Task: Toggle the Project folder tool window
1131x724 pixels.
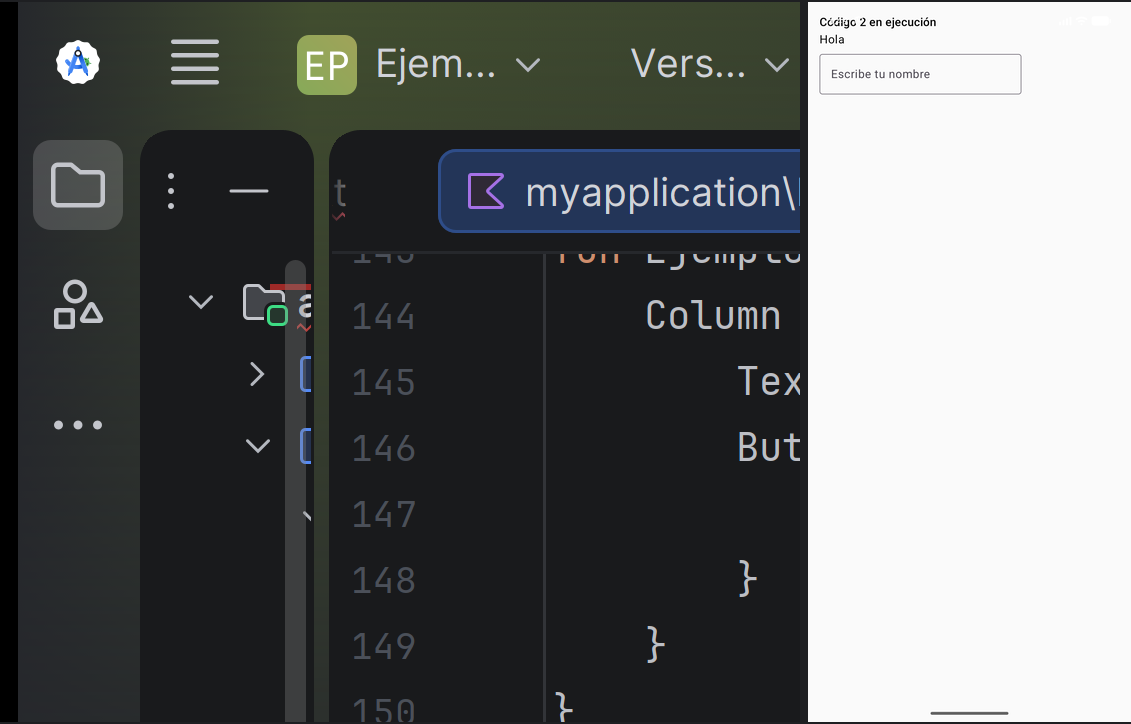Action: coord(78,185)
